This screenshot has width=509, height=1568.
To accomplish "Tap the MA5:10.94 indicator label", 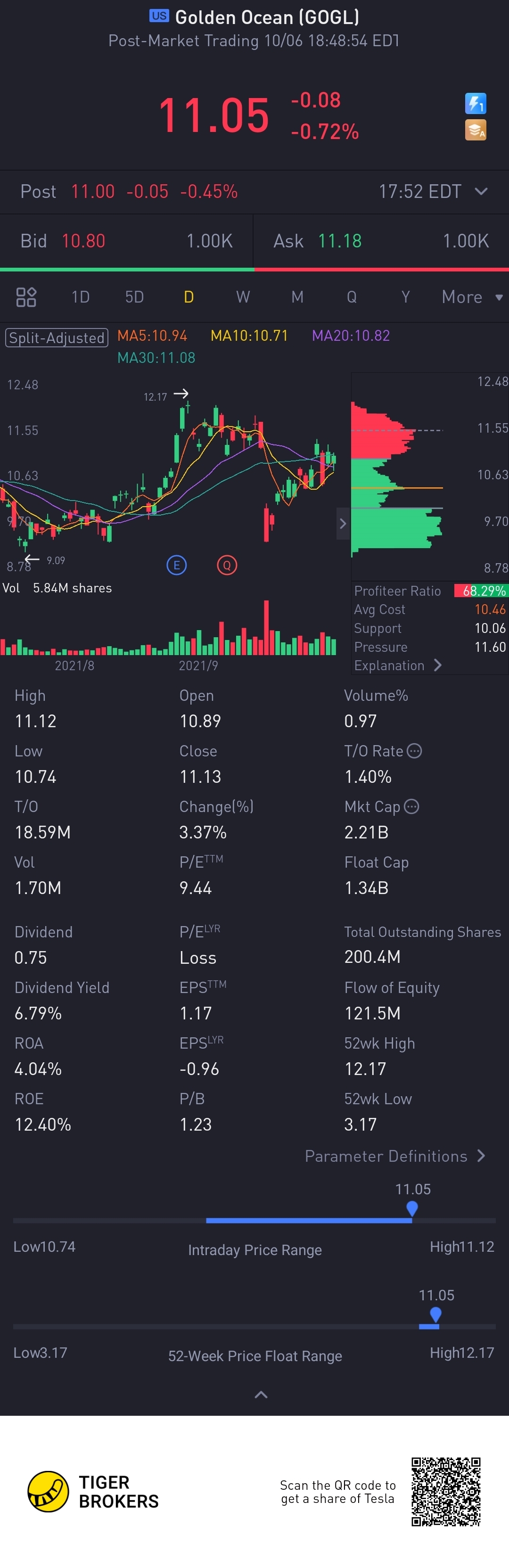I will click(152, 336).
